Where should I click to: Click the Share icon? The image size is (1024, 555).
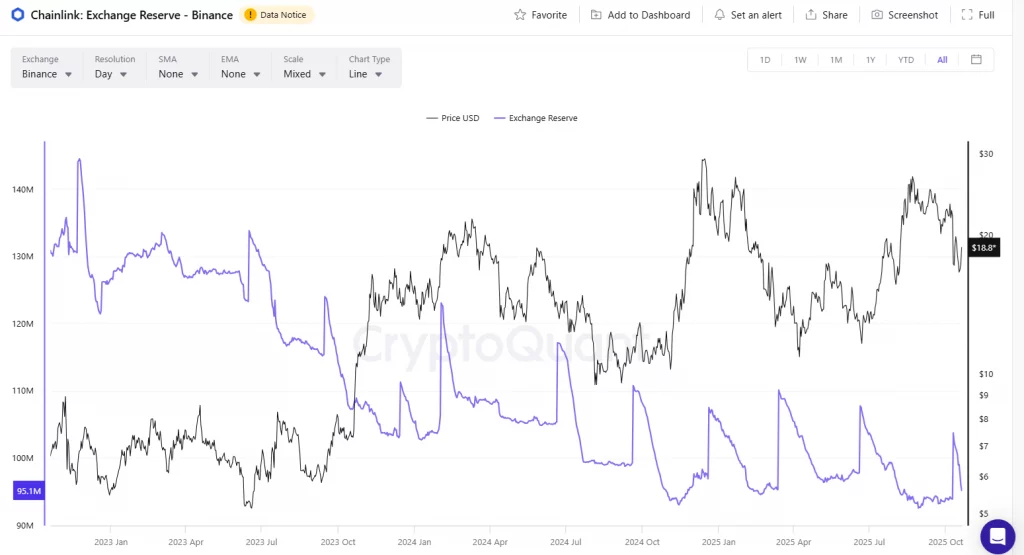810,15
